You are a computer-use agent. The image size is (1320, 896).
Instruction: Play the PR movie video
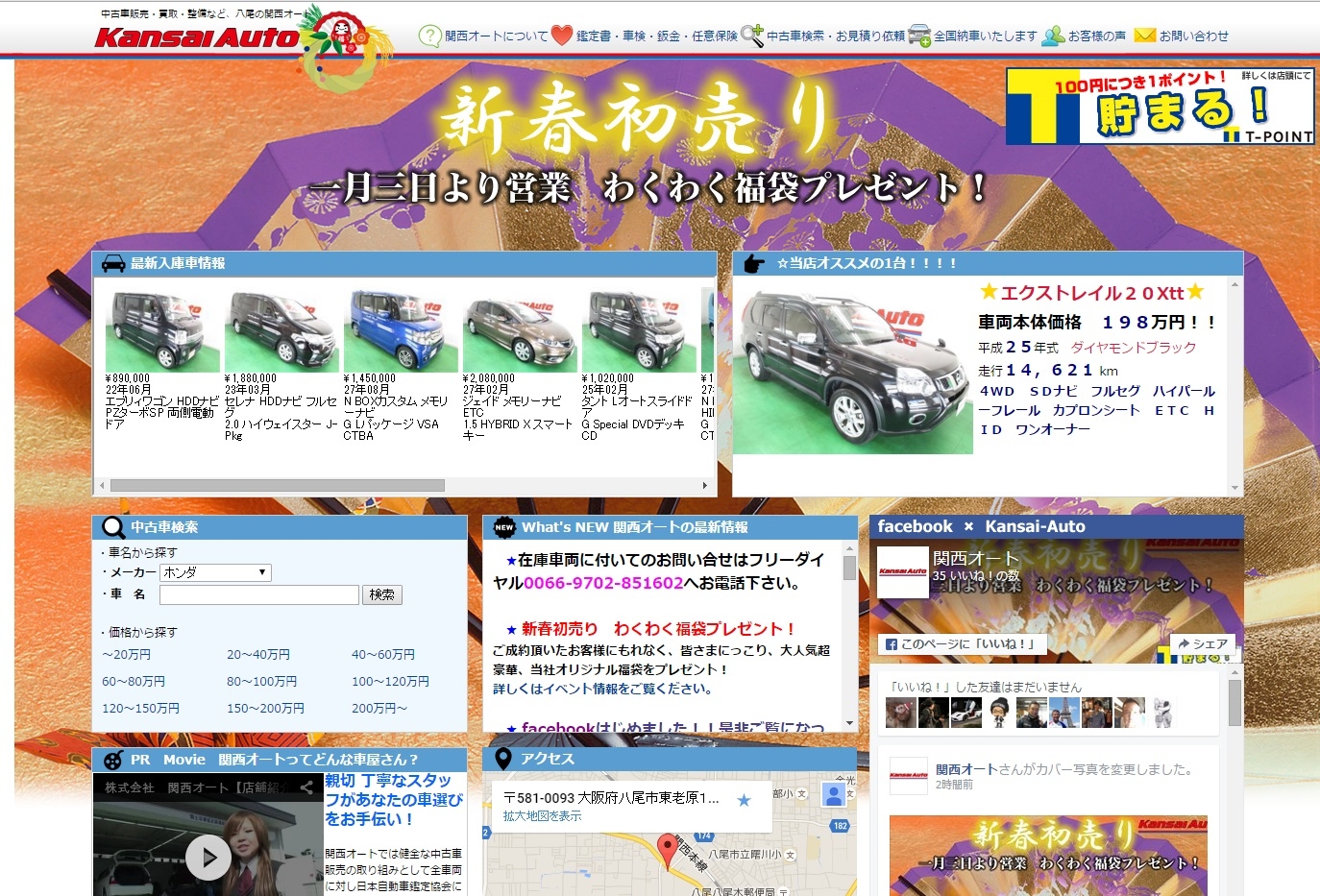tap(208, 856)
